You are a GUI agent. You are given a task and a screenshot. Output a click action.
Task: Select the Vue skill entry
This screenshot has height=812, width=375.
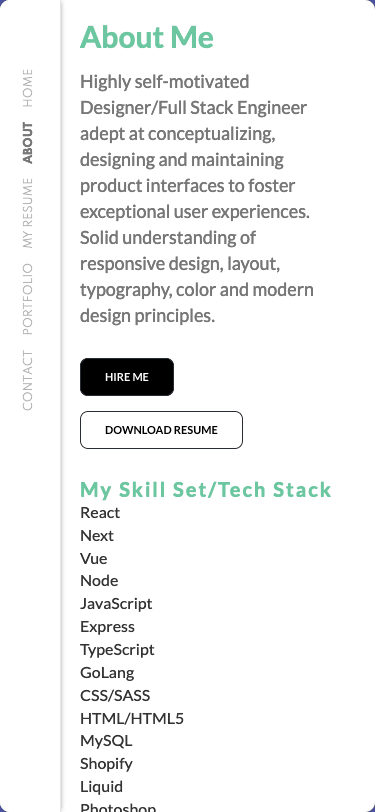tap(94, 558)
